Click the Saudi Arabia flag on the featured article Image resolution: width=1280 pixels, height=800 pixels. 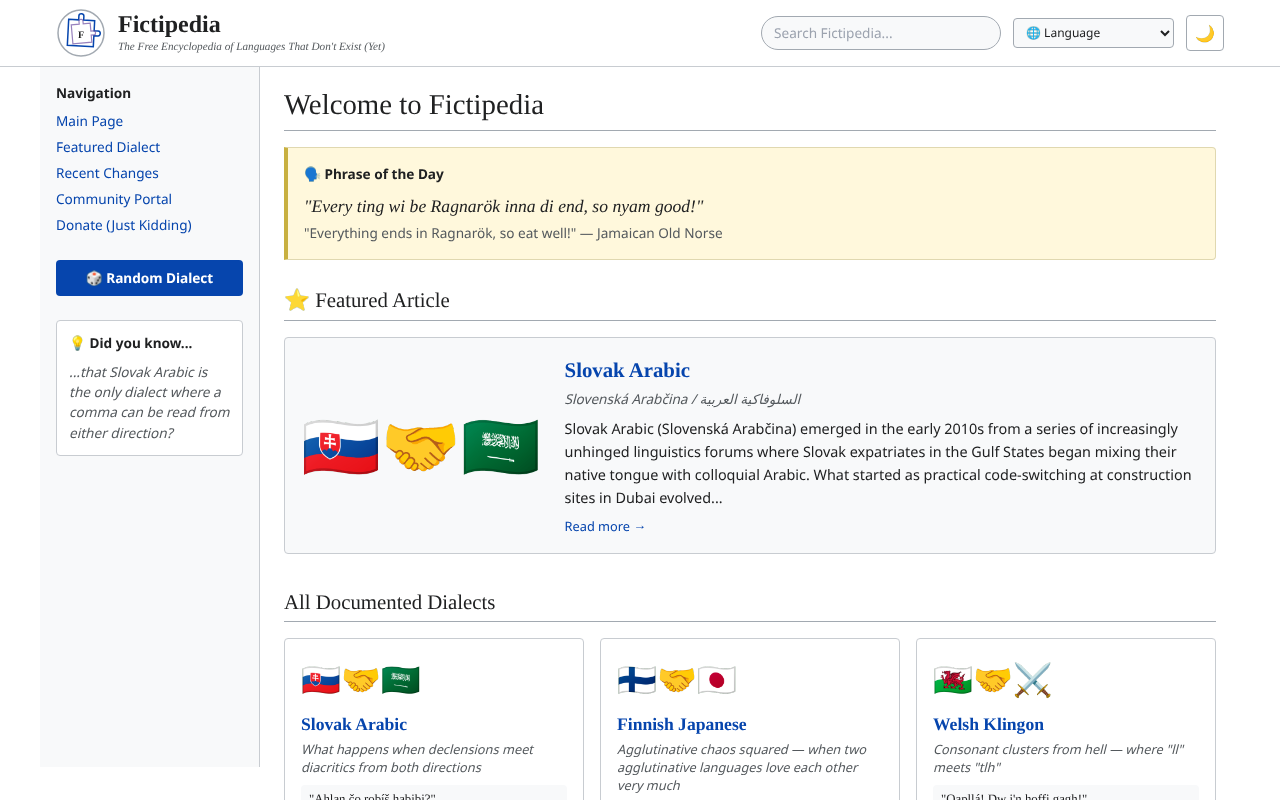(x=500, y=447)
